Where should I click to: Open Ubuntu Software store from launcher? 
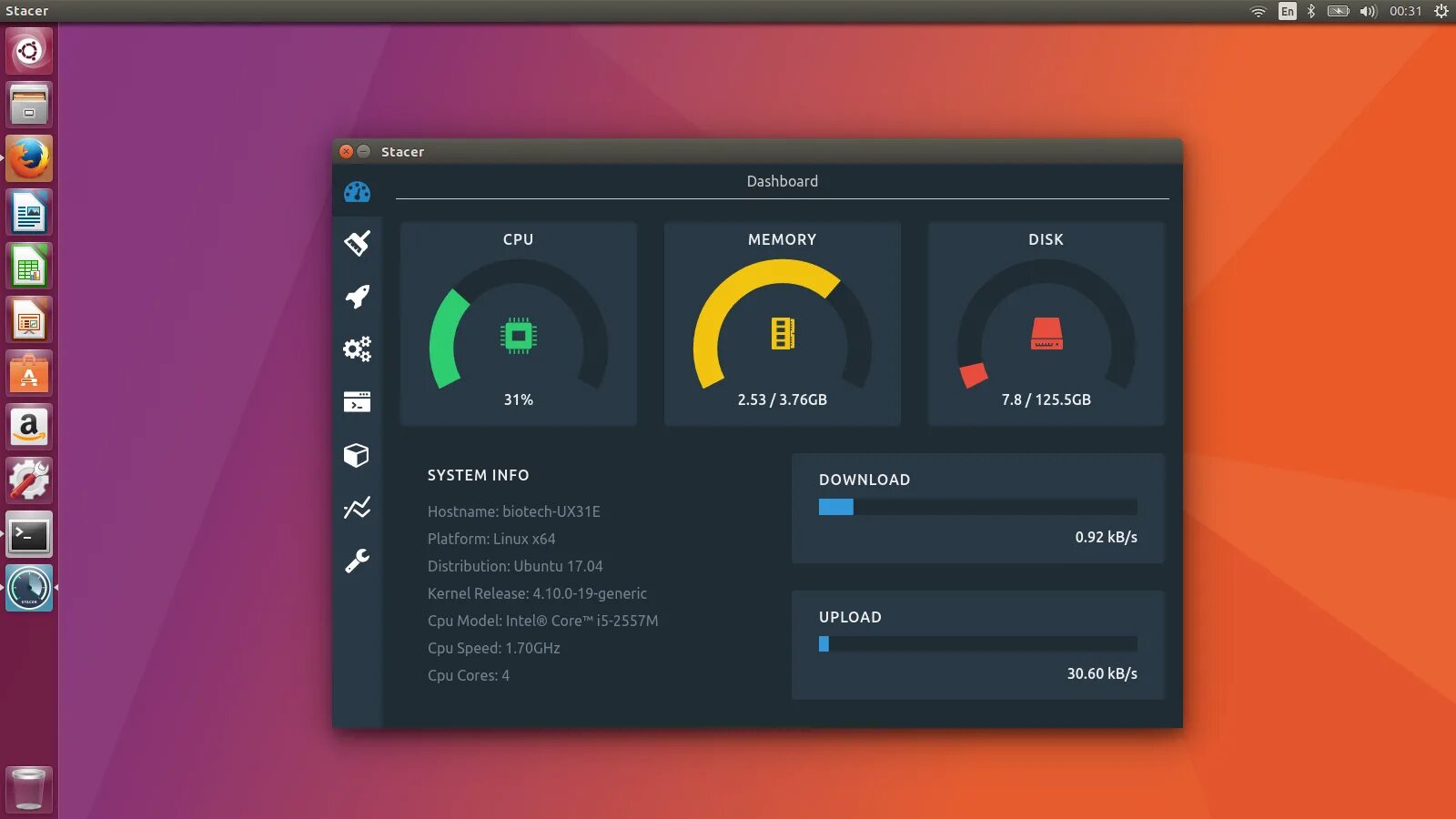(x=29, y=374)
